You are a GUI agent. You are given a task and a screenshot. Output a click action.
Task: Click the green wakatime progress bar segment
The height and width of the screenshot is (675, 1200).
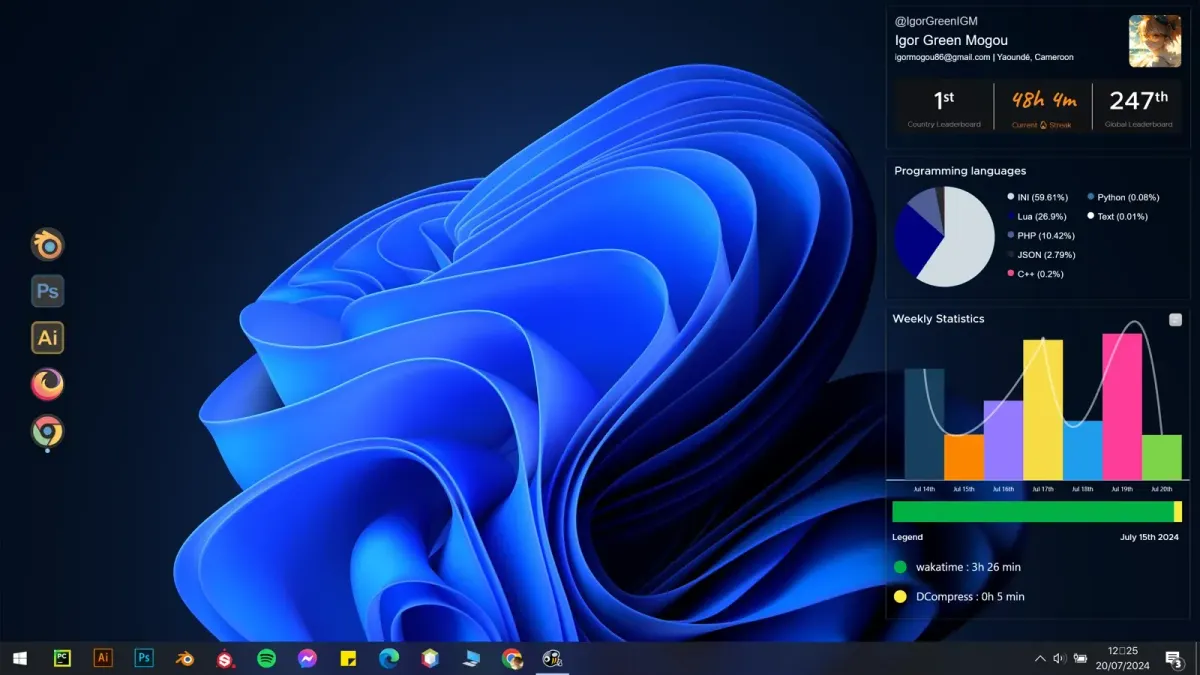pos(1033,512)
